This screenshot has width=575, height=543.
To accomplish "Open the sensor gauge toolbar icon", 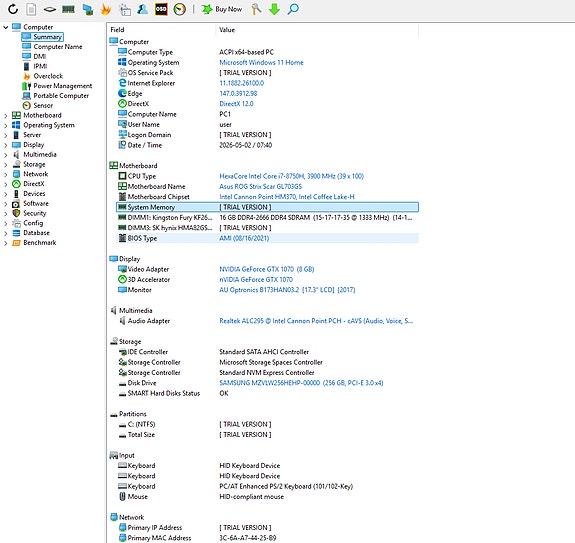I will tap(180, 9).
